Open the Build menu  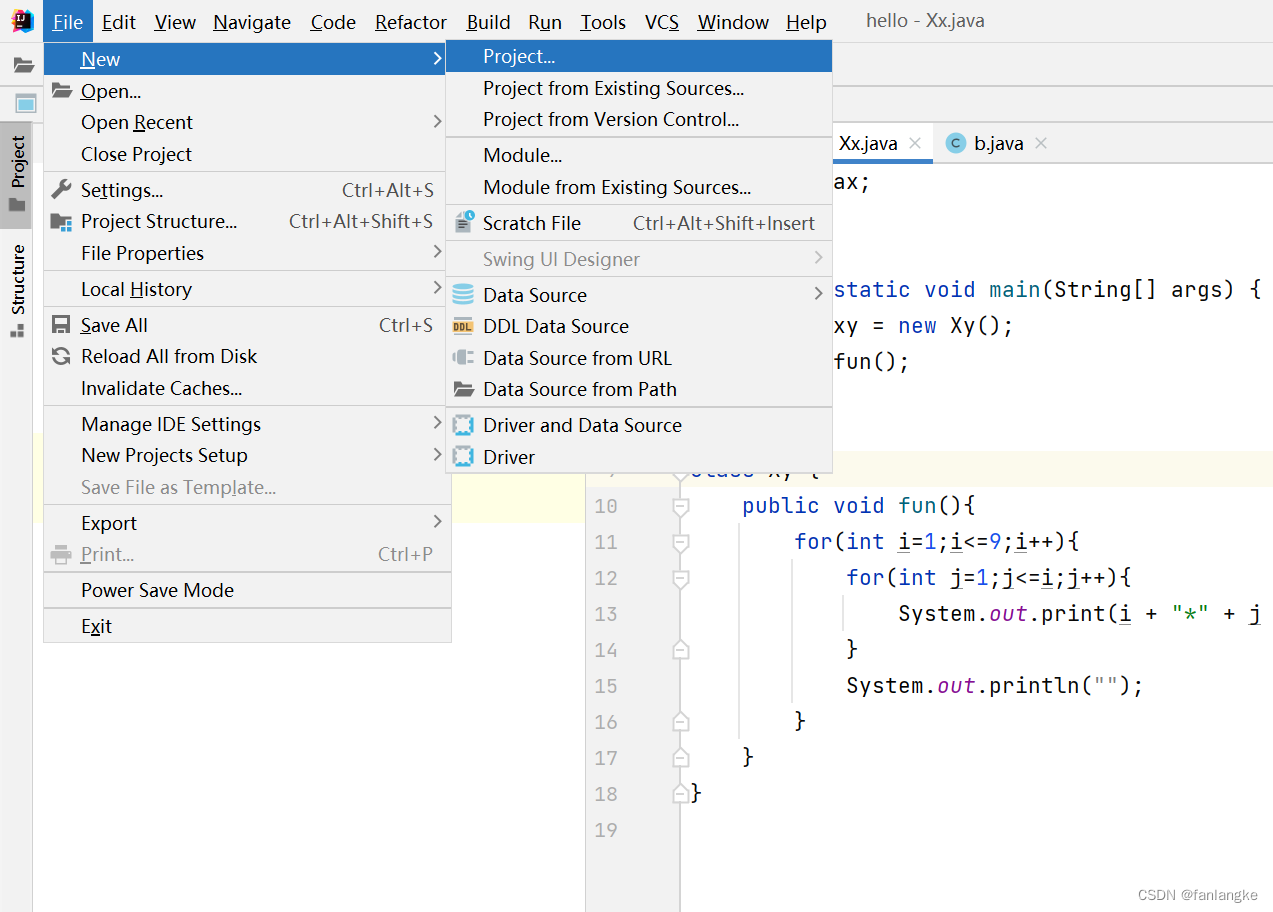(488, 22)
